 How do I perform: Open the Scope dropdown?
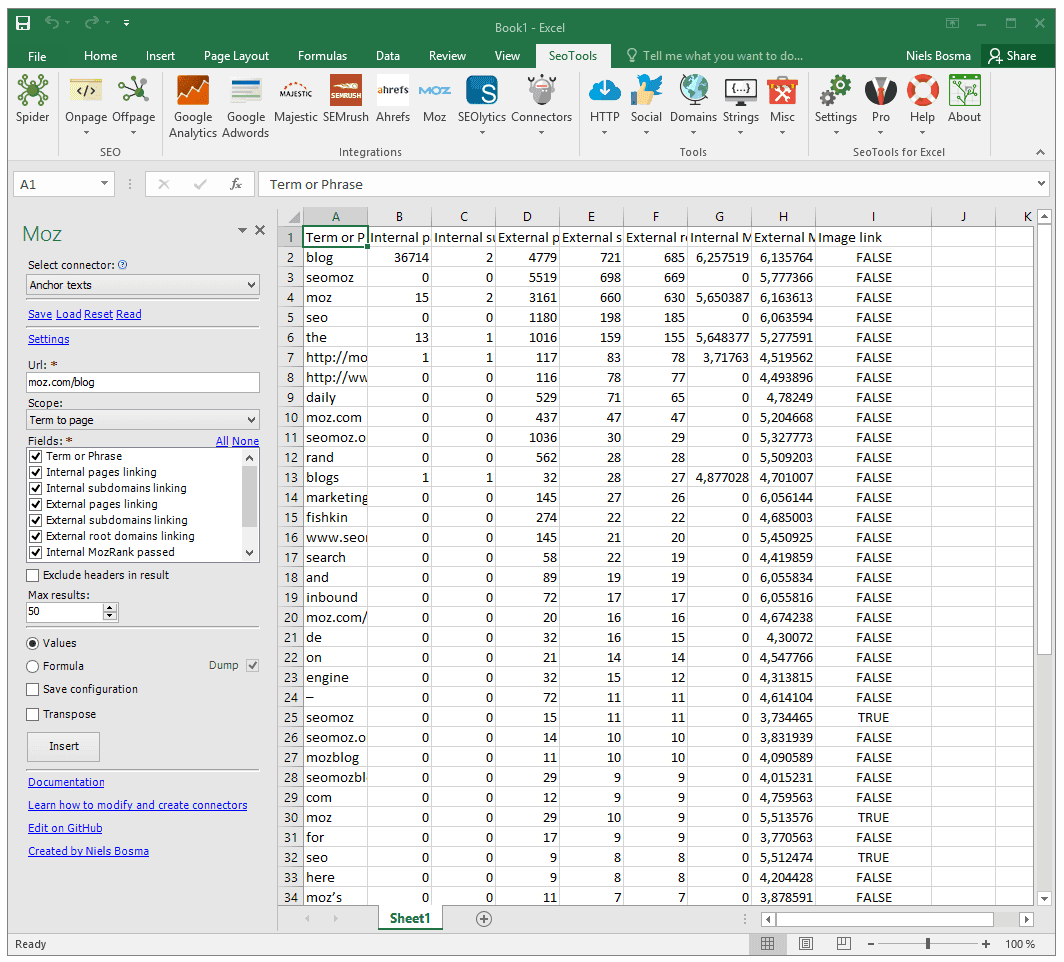(142, 419)
